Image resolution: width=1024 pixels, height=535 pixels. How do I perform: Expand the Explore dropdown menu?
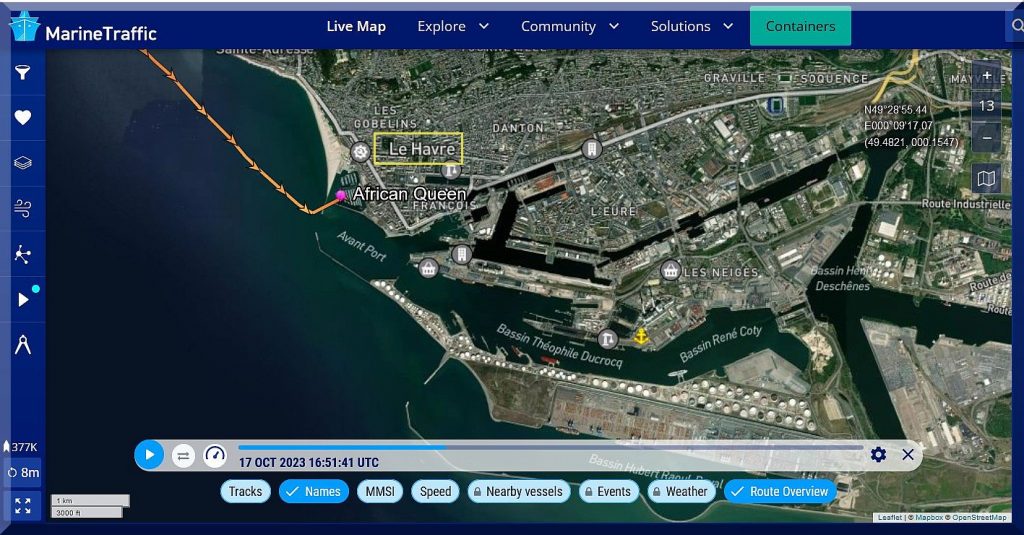(x=453, y=26)
